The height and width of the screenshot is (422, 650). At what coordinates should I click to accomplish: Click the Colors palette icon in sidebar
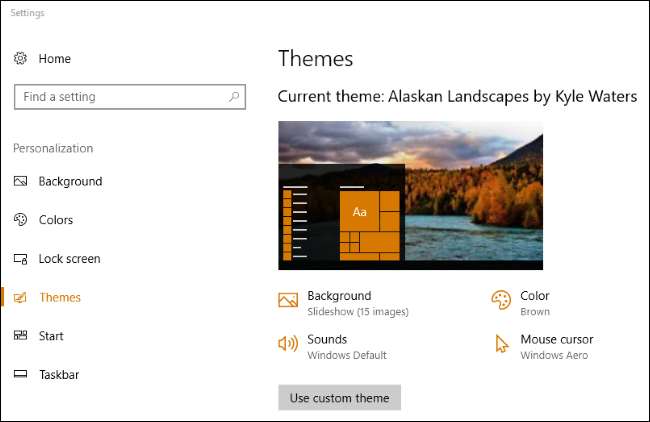[x=20, y=219]
